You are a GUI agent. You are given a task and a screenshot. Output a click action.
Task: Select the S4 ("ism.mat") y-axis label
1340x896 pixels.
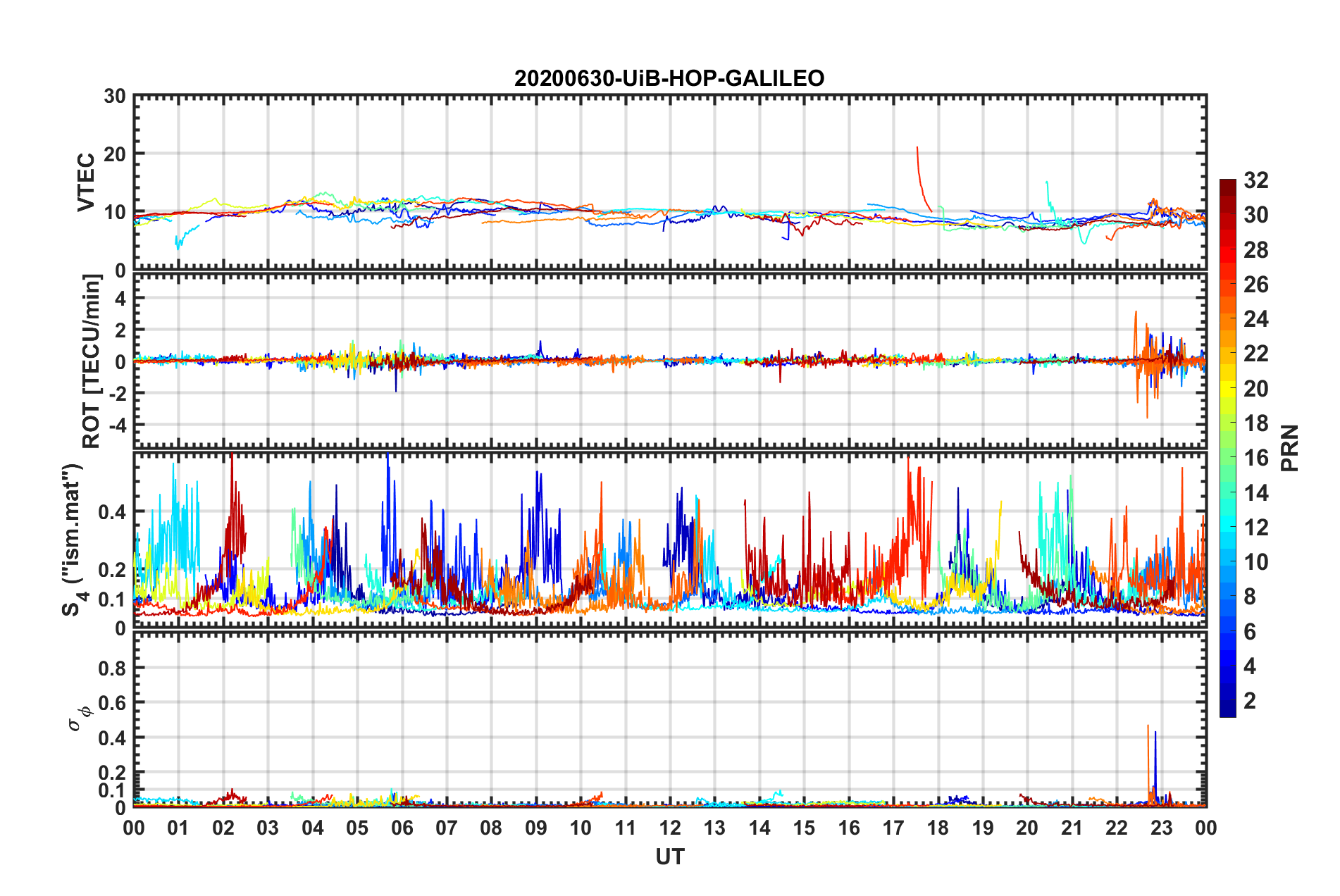click(x=73, y=540)
